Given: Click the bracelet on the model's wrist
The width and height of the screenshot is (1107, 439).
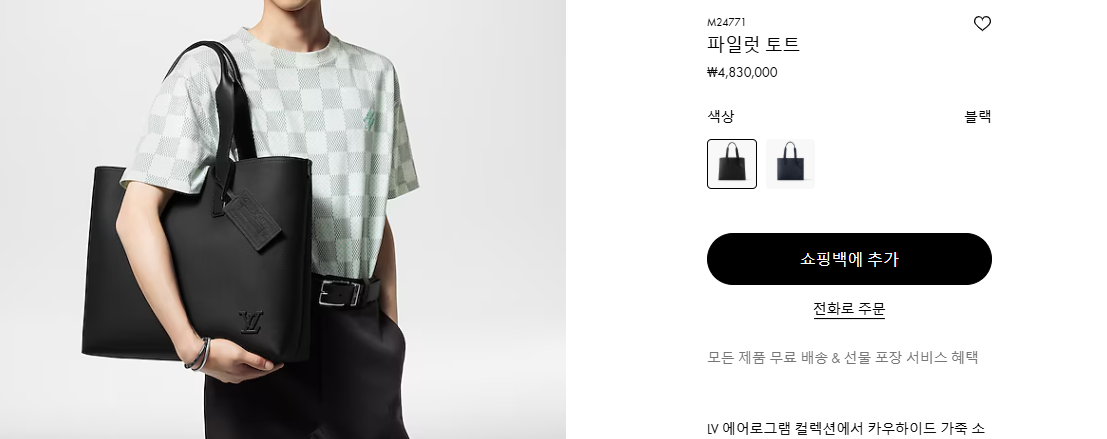Looking at the screenshot, I should pyautogui.click(x=198, y=354).
